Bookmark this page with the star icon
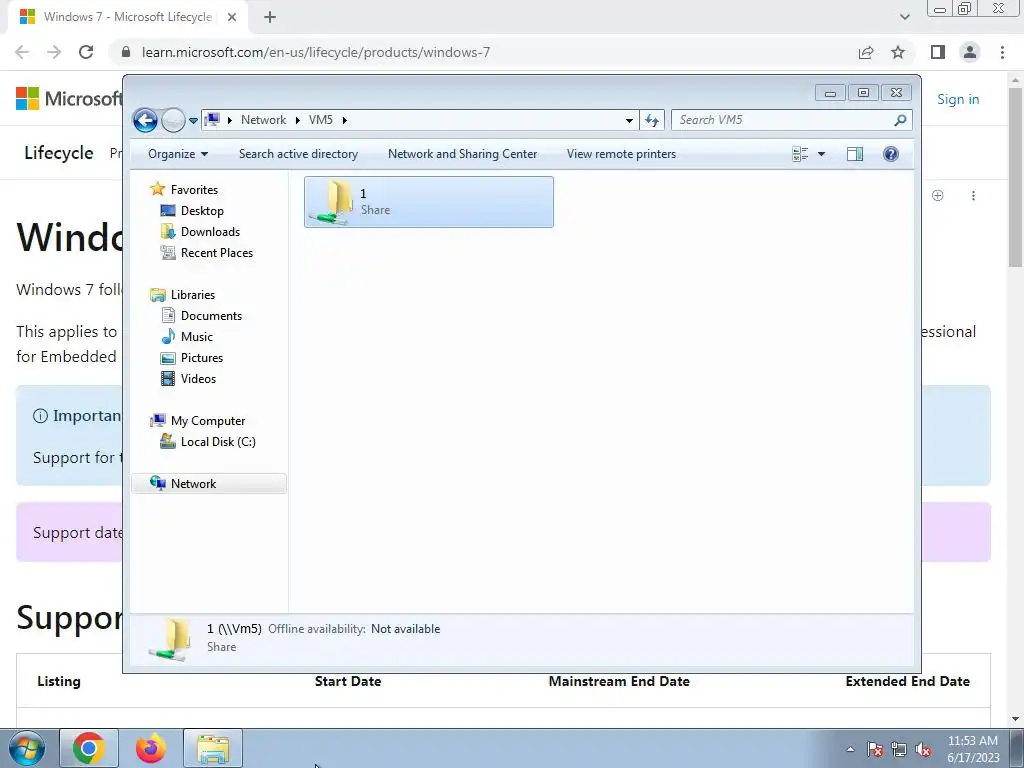1024x768 pixels. tap(898, 52)
